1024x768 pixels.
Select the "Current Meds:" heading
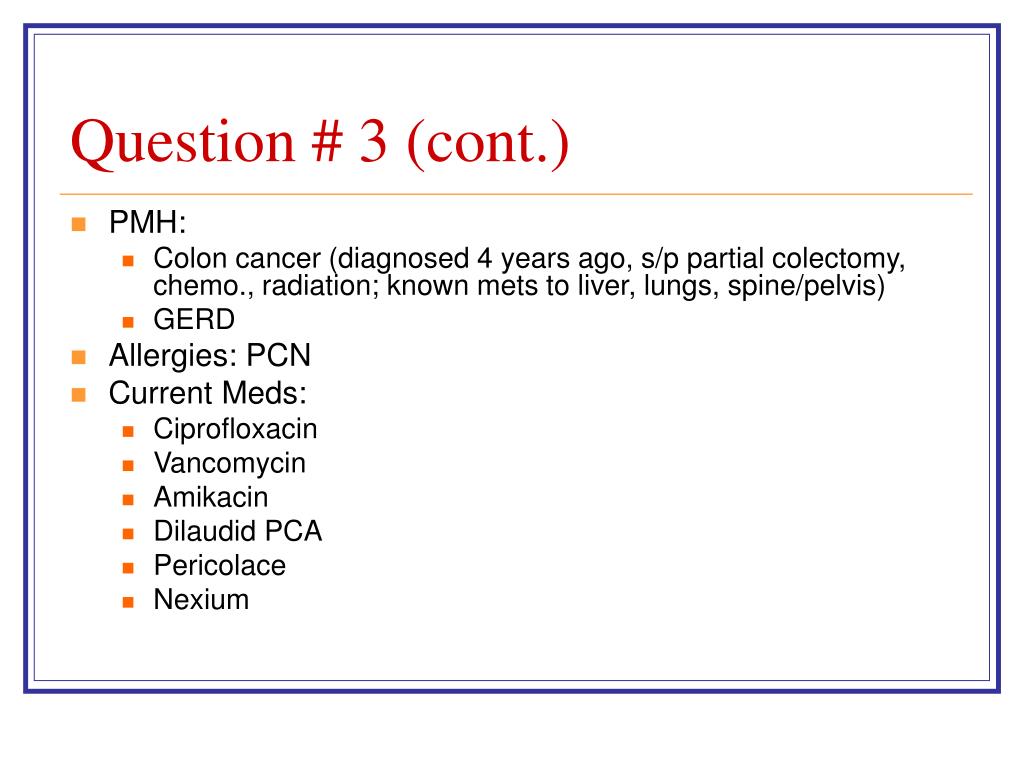click(208, 392)
